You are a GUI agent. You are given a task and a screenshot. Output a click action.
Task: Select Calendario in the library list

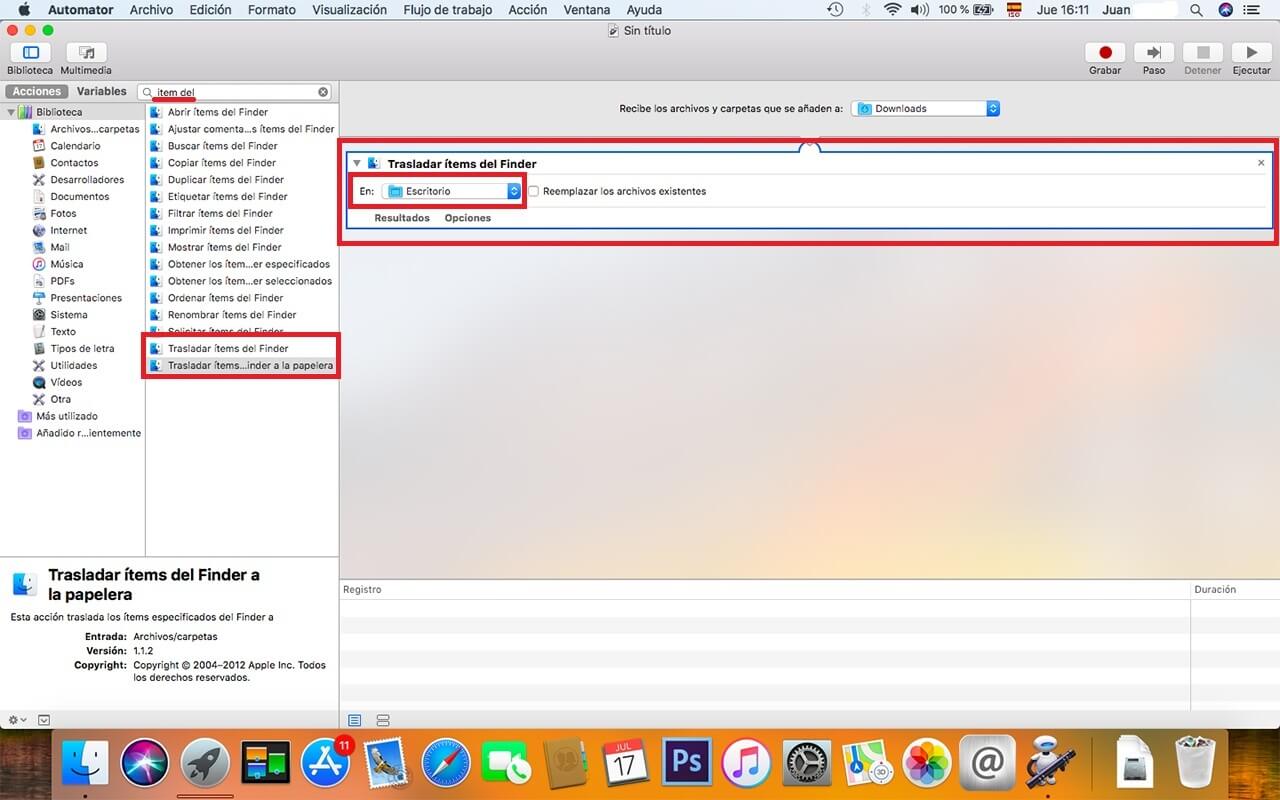point(75,146)
